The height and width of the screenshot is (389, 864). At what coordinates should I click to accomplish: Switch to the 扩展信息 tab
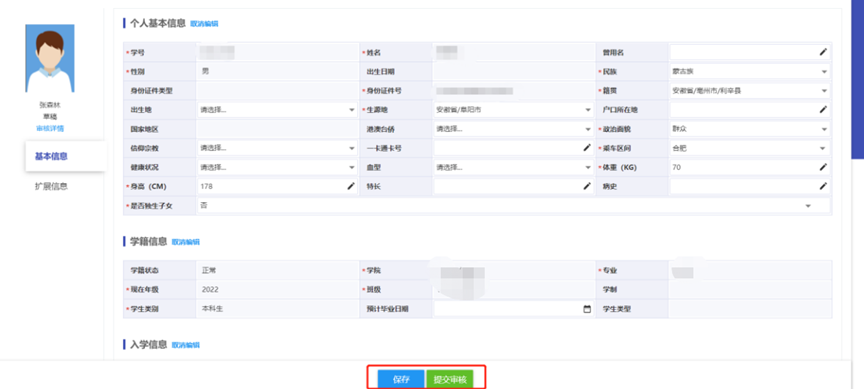click(51, 186)
